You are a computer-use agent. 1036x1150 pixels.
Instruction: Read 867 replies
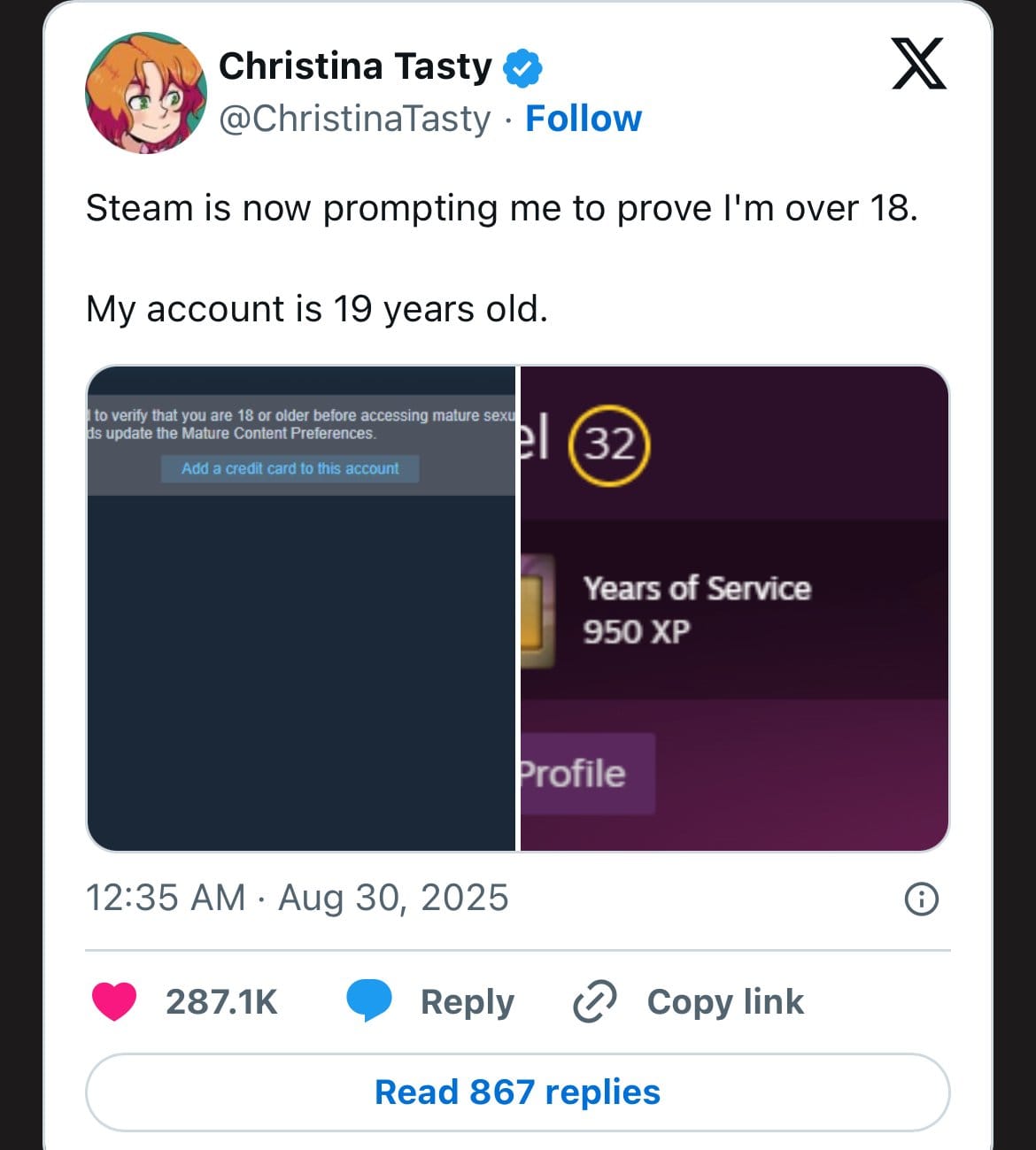pyautogui.click(x=517, y=1092)
